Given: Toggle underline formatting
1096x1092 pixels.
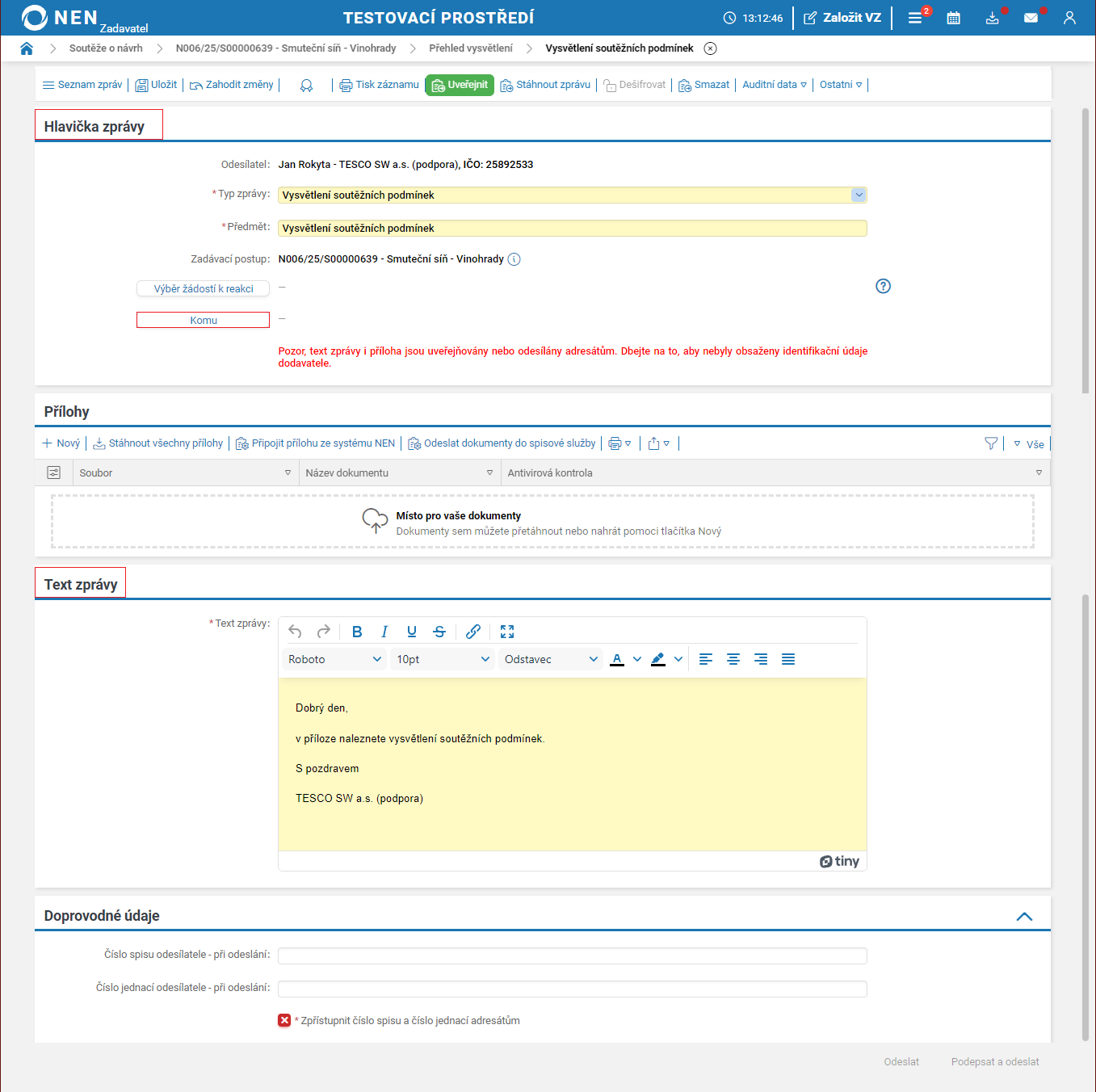Looking at the screenshot, I should tap(412, 632).
